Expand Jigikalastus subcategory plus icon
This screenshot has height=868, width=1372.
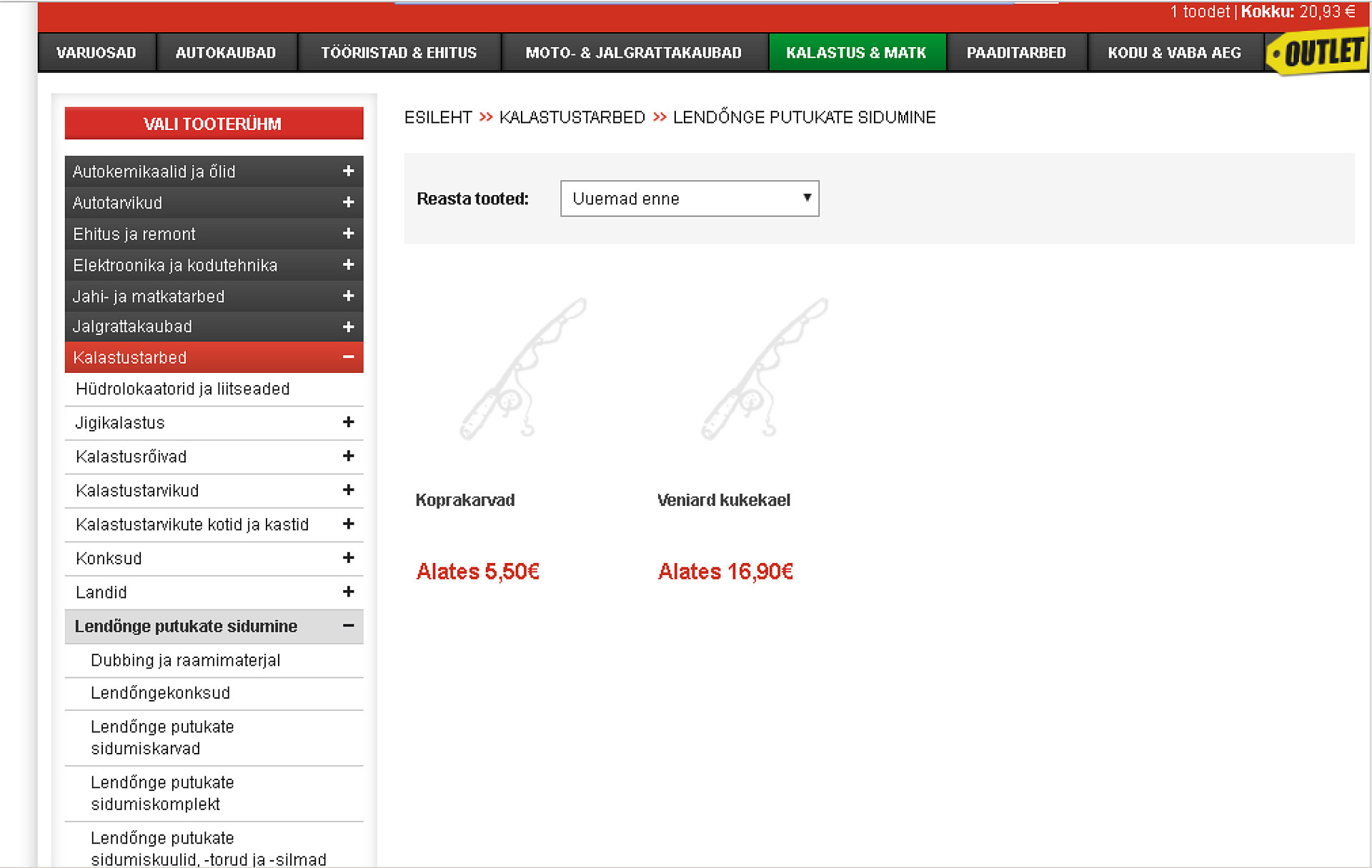coord(348,422)
